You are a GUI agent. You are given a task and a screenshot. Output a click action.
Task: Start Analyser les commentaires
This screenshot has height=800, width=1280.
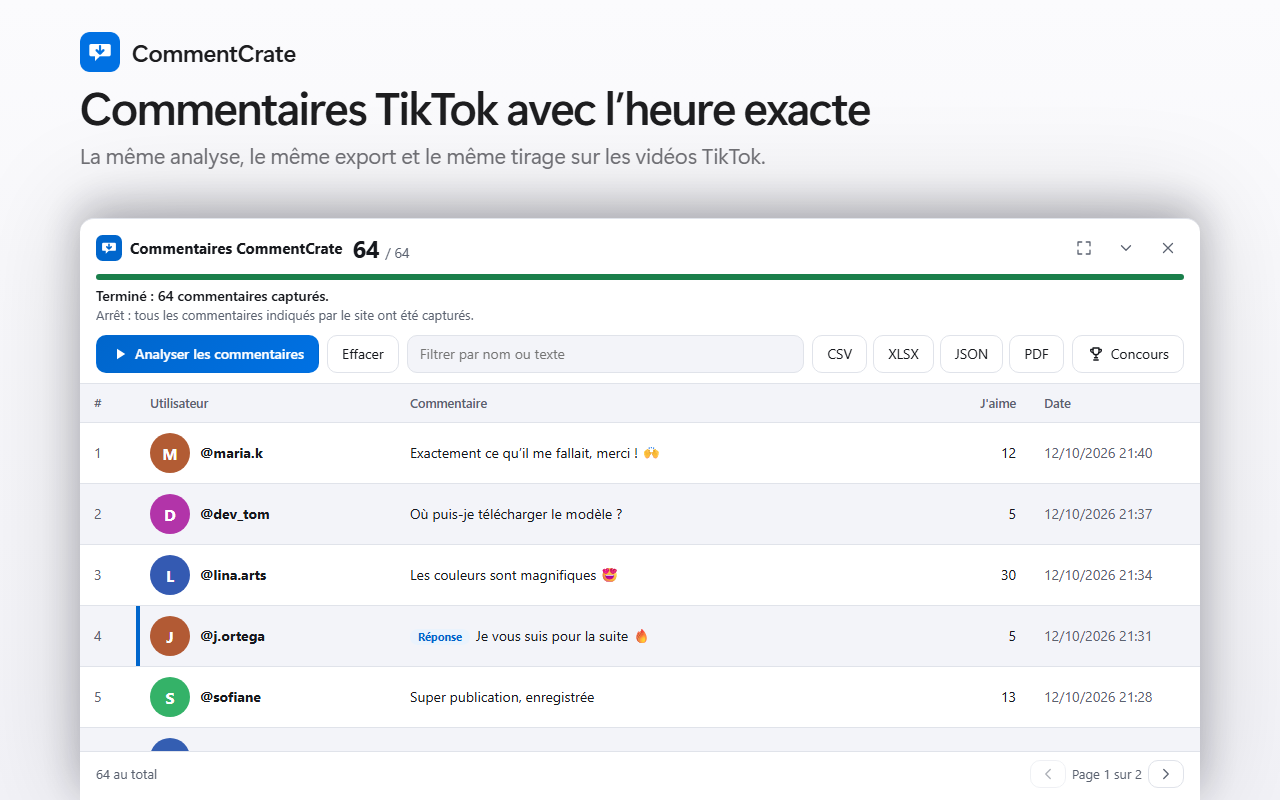pos(207,354)
